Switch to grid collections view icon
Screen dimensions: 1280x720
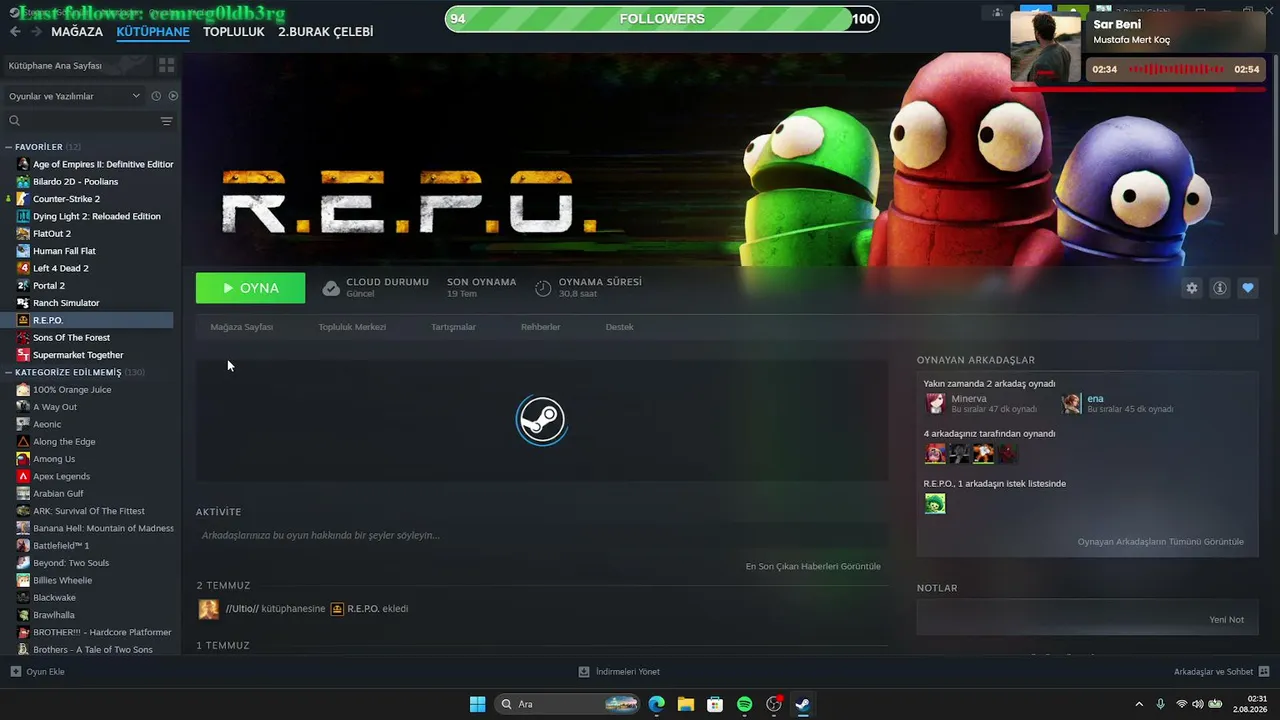click(x=166, y=65)
